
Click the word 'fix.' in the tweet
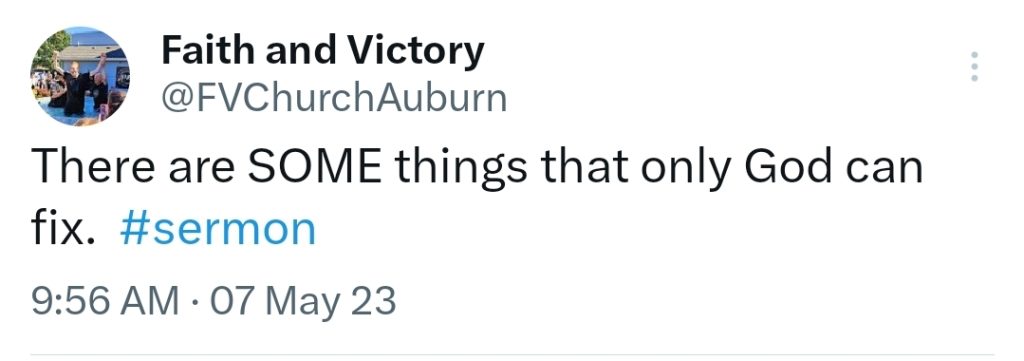(x=63, y=230)
